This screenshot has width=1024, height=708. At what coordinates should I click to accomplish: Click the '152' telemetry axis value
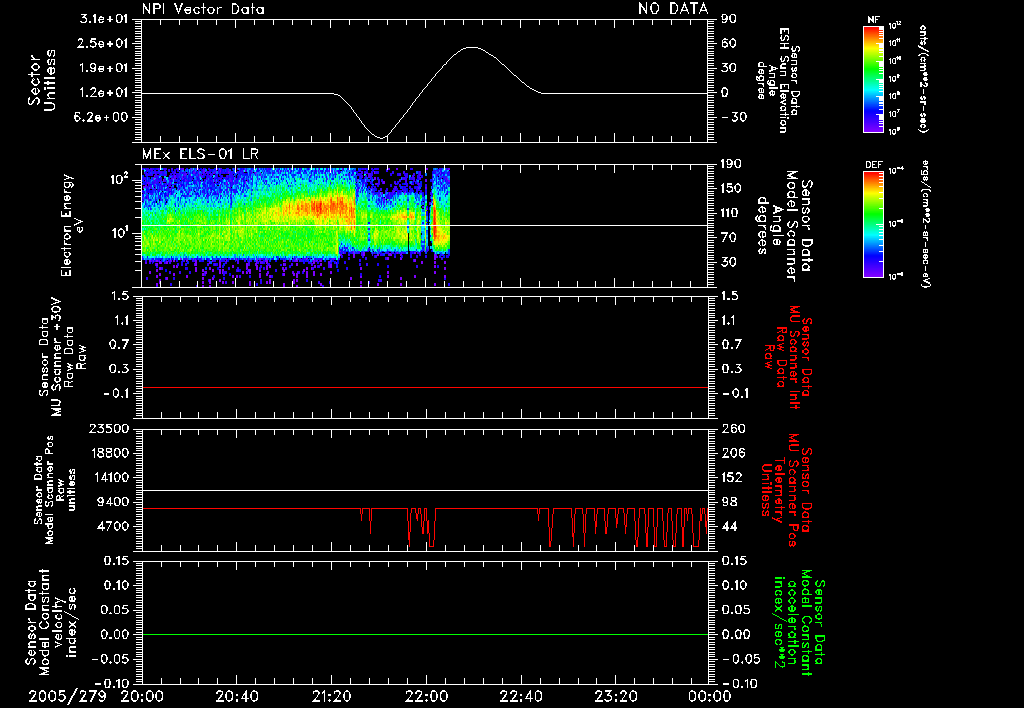[x=733, y=477]
